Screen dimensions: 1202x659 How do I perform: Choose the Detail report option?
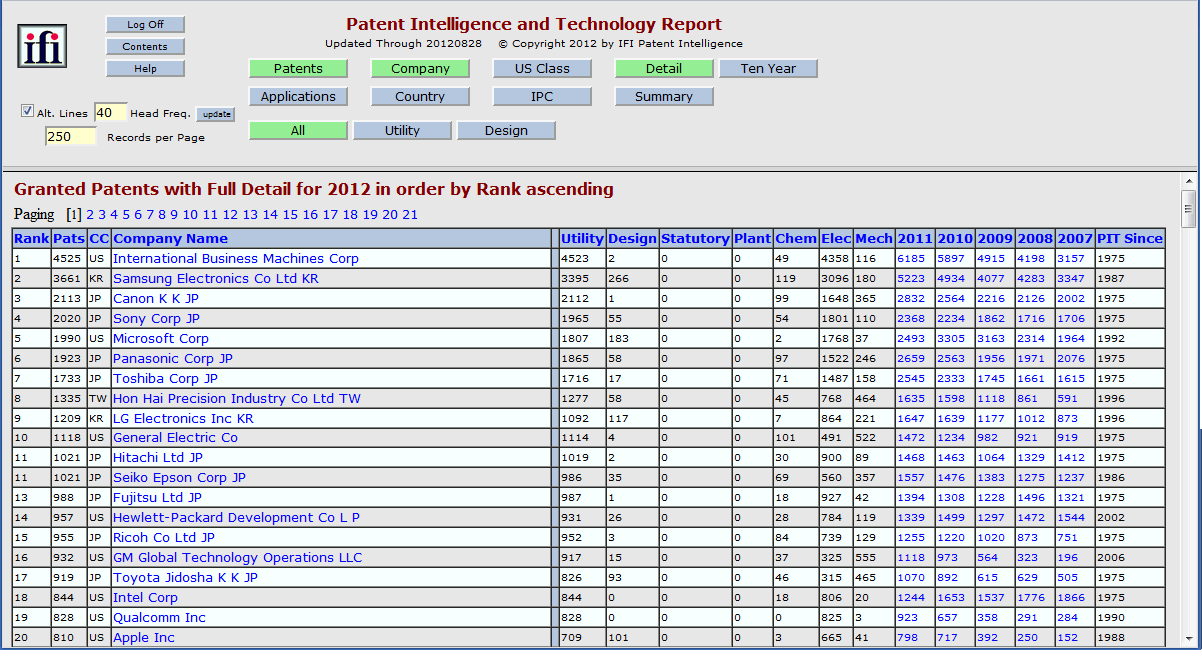pyautogui.click(x=664, y=69)
